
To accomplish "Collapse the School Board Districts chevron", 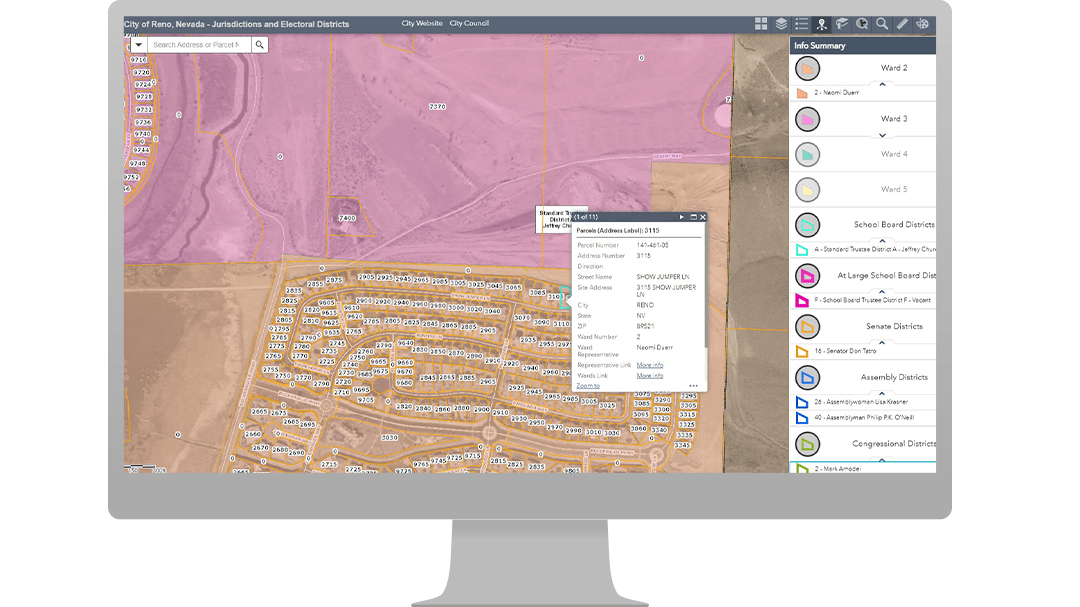I will [882, 240].
